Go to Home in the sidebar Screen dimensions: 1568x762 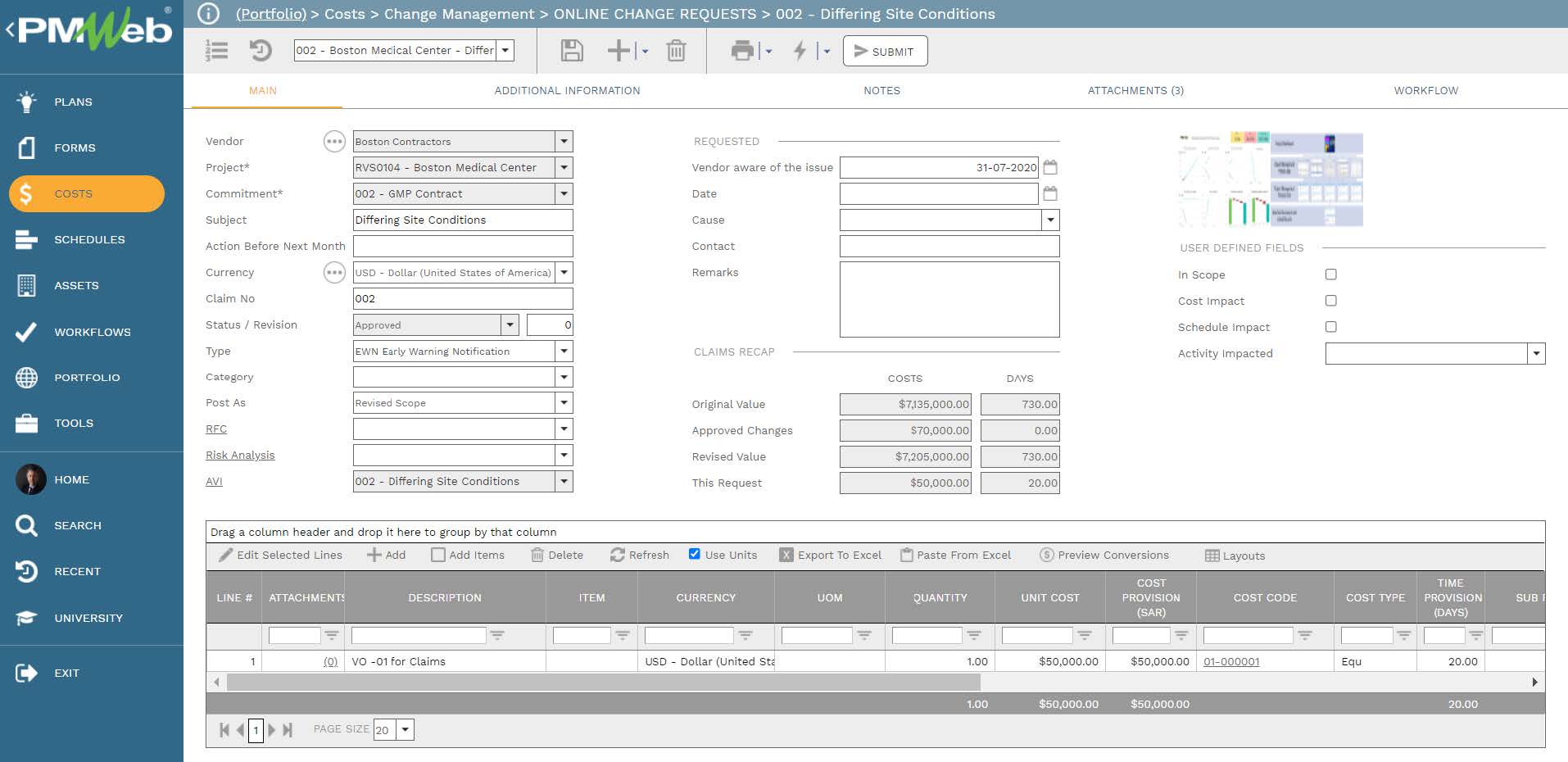click(x=71, y=479)
